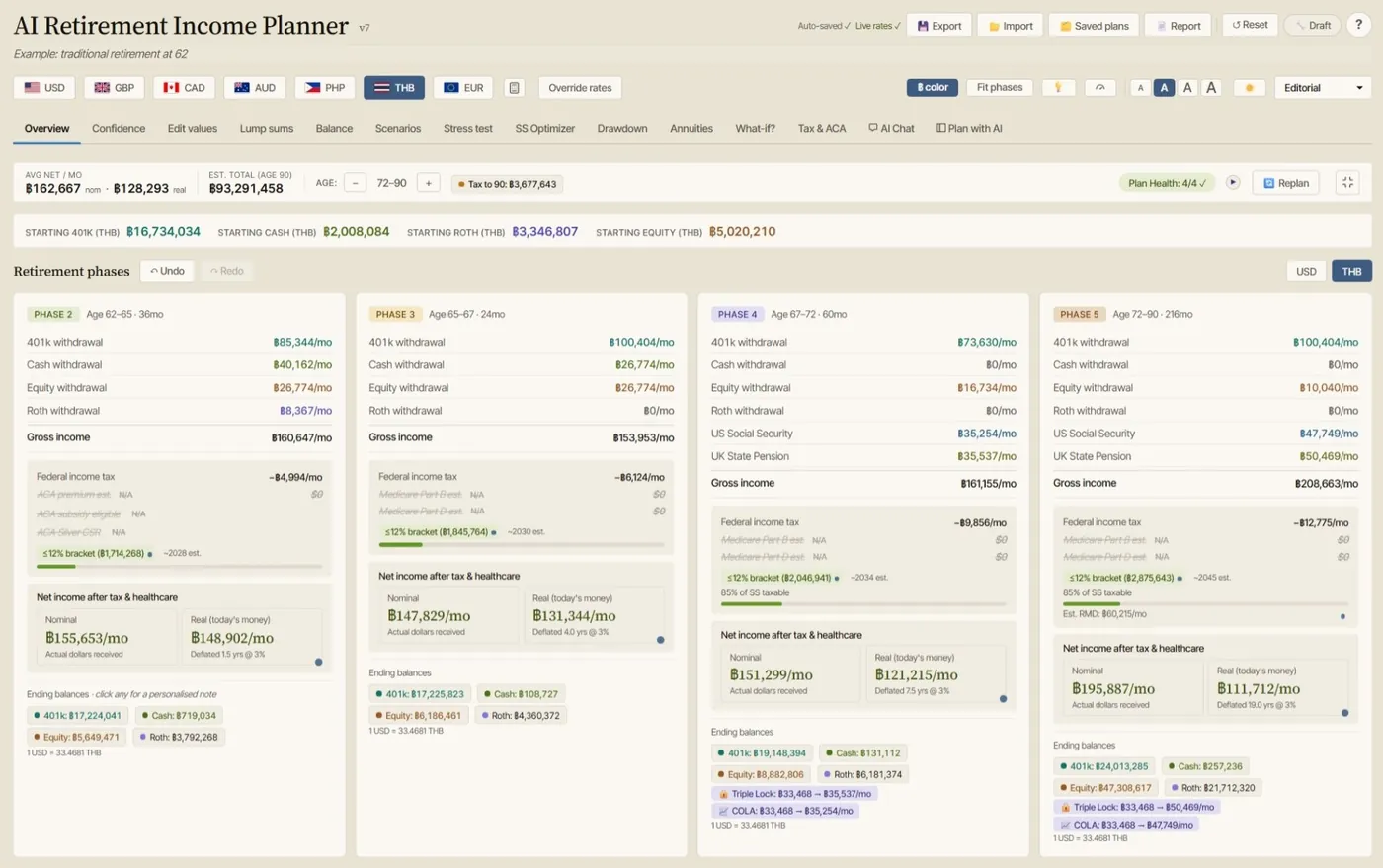
Task: Open Saved plans
Action: click(x=1094, y=26)
